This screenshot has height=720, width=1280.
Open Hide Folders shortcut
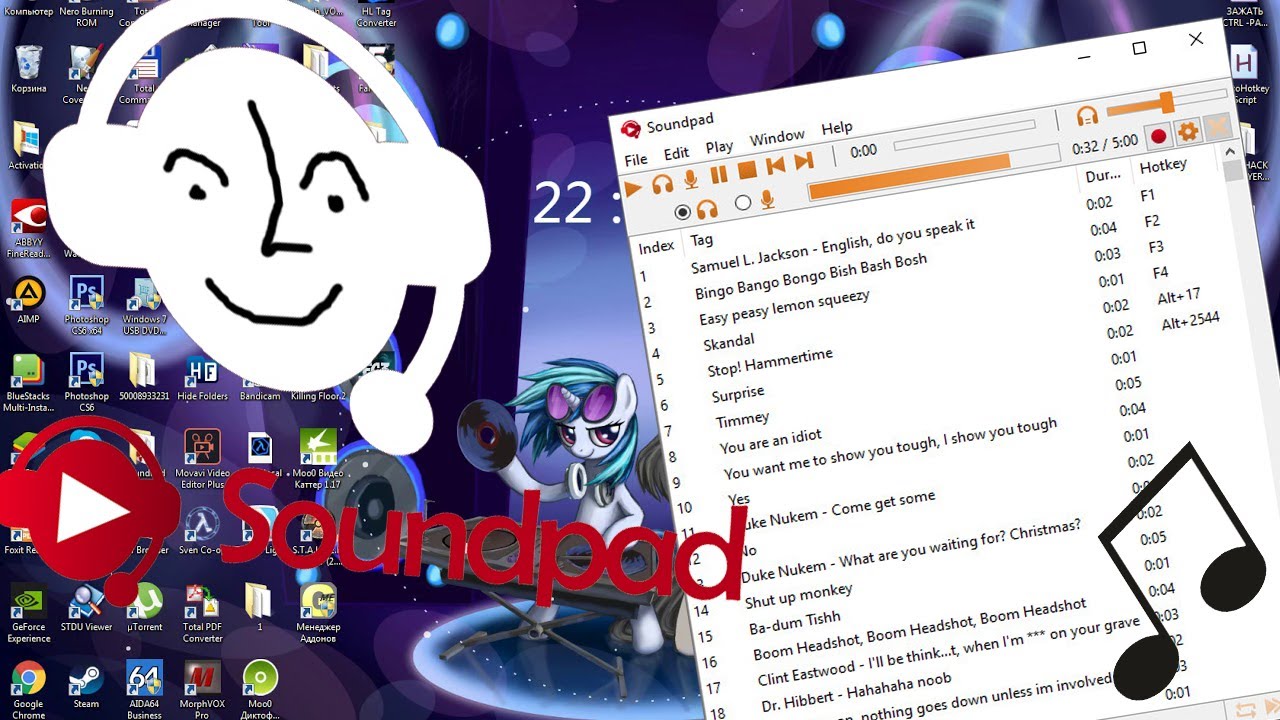pos(202,376)
